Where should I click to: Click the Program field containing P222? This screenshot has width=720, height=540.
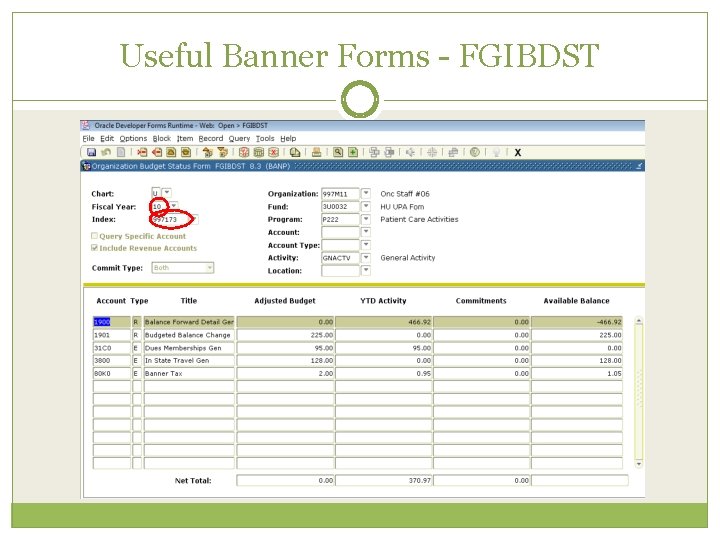(x=340, y=219)
